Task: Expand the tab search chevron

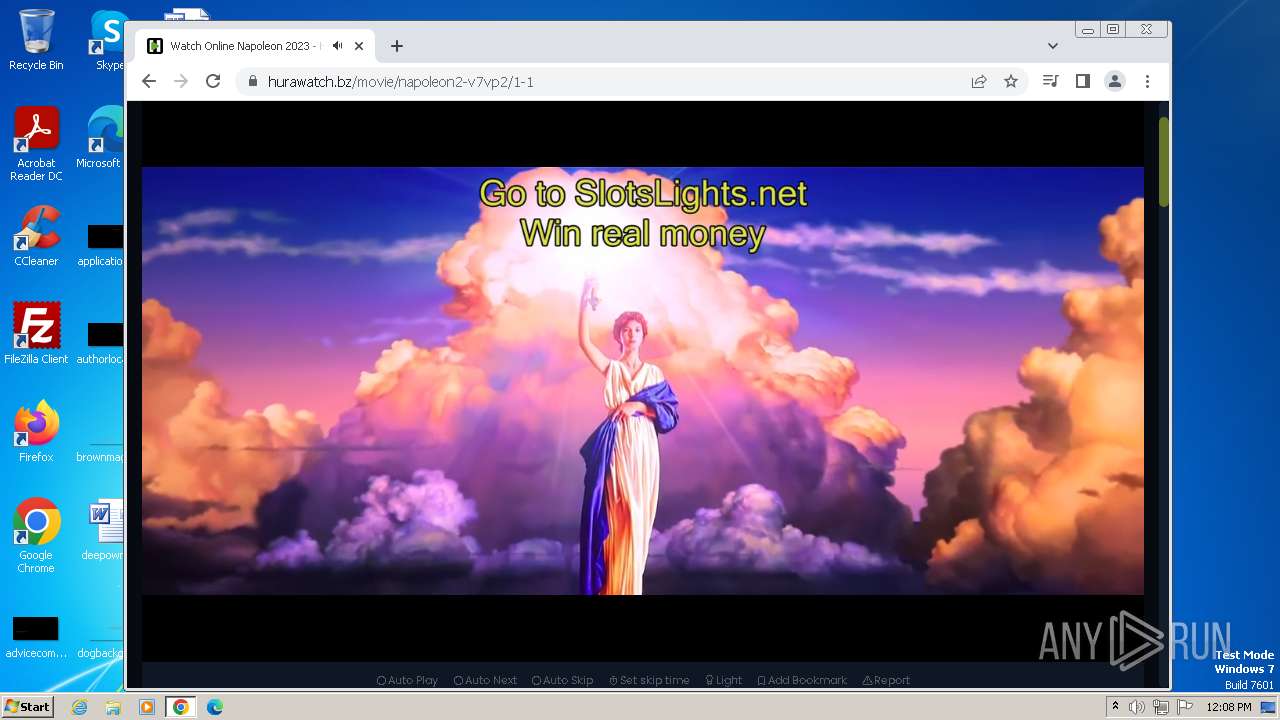Action: point(1053,46)
